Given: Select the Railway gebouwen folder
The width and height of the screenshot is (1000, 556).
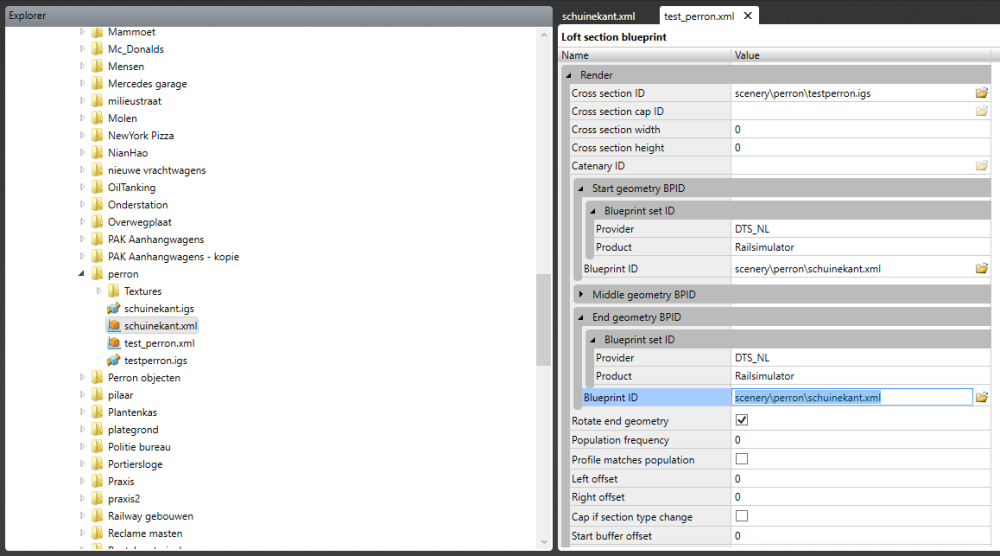Looking at the screenshot, I should (150, 516).
